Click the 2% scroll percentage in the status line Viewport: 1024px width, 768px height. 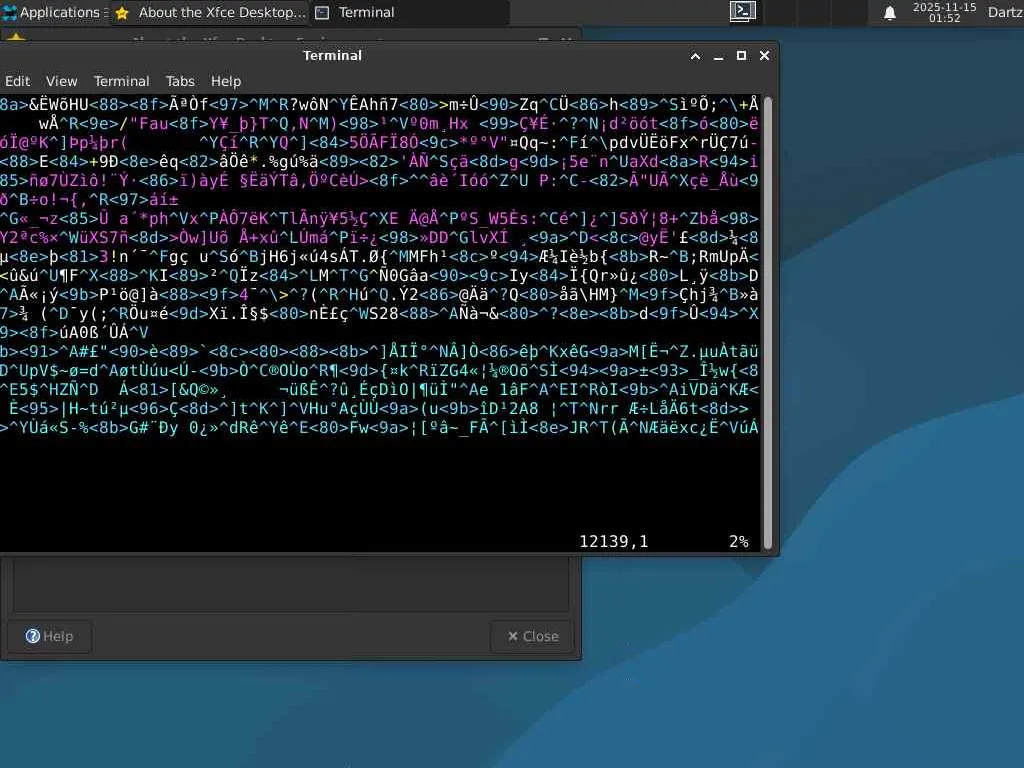tap(739, 541)
